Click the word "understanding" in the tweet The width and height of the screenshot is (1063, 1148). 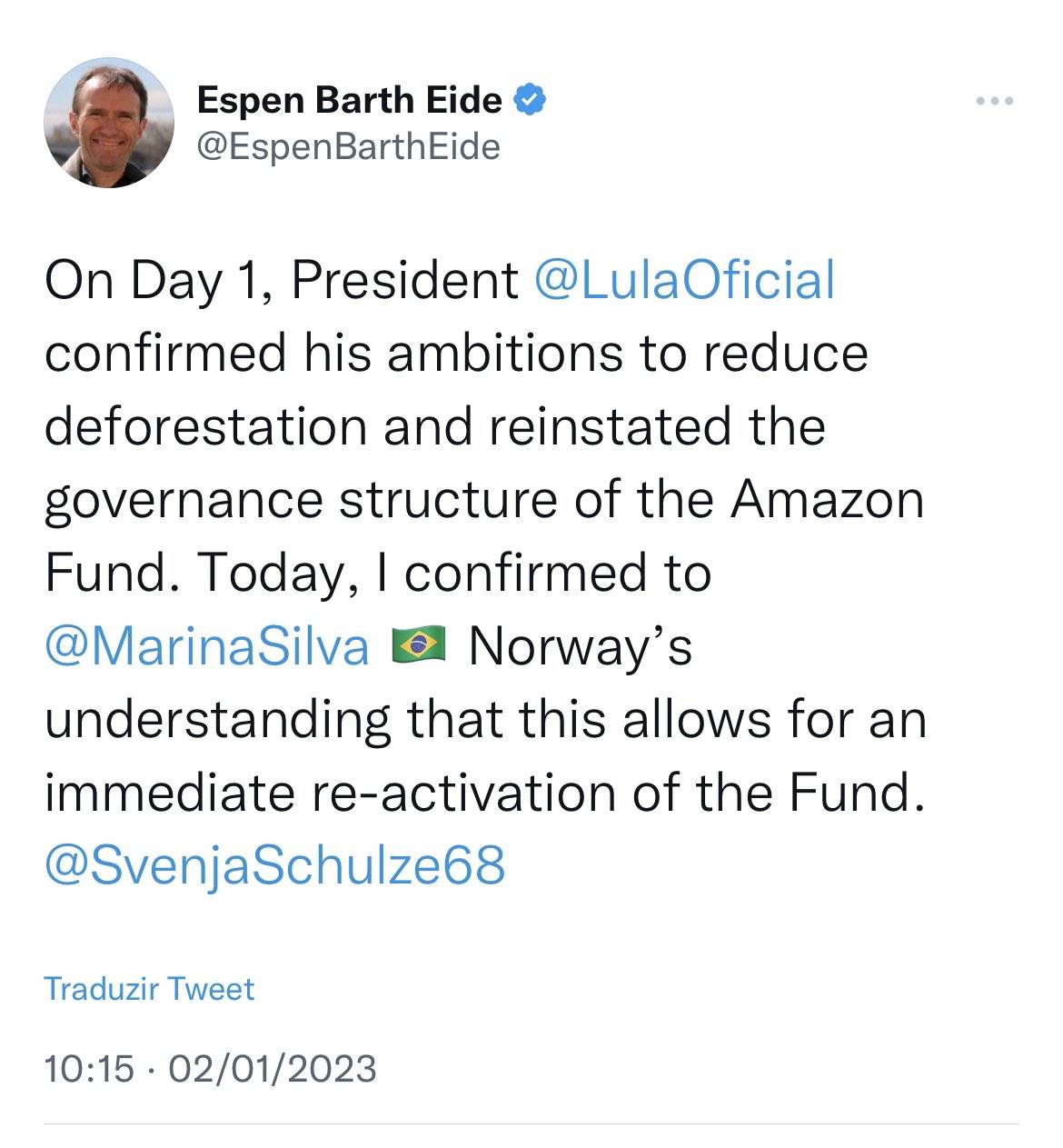(x=217, y=719)
